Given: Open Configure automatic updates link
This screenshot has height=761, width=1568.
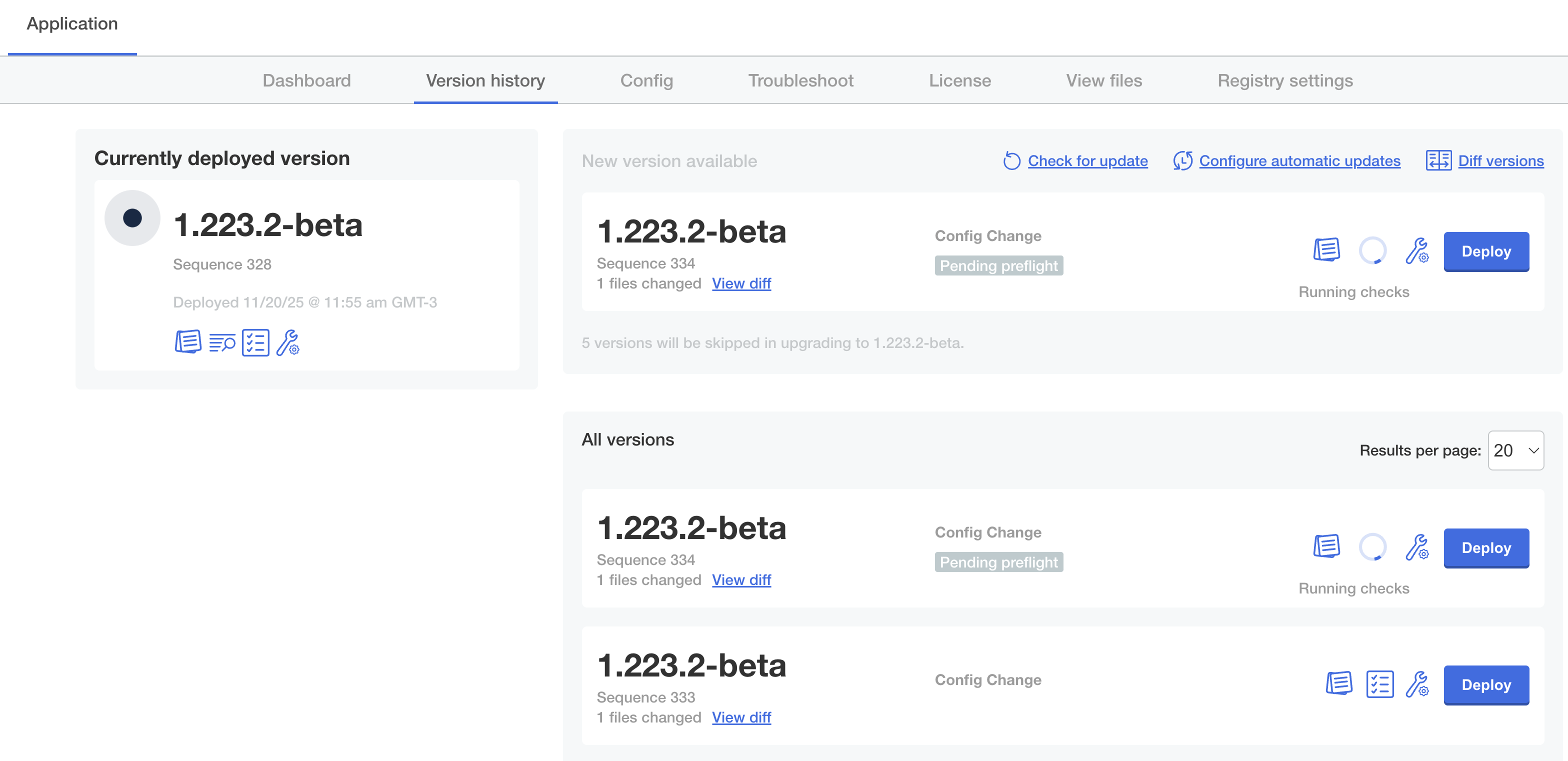Looking at the screenshot, I should [1299, 160].
